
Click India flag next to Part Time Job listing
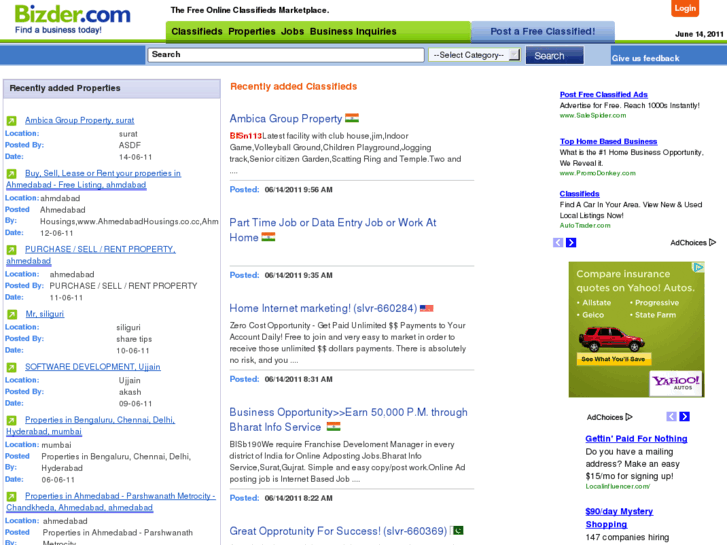[268, 237]
